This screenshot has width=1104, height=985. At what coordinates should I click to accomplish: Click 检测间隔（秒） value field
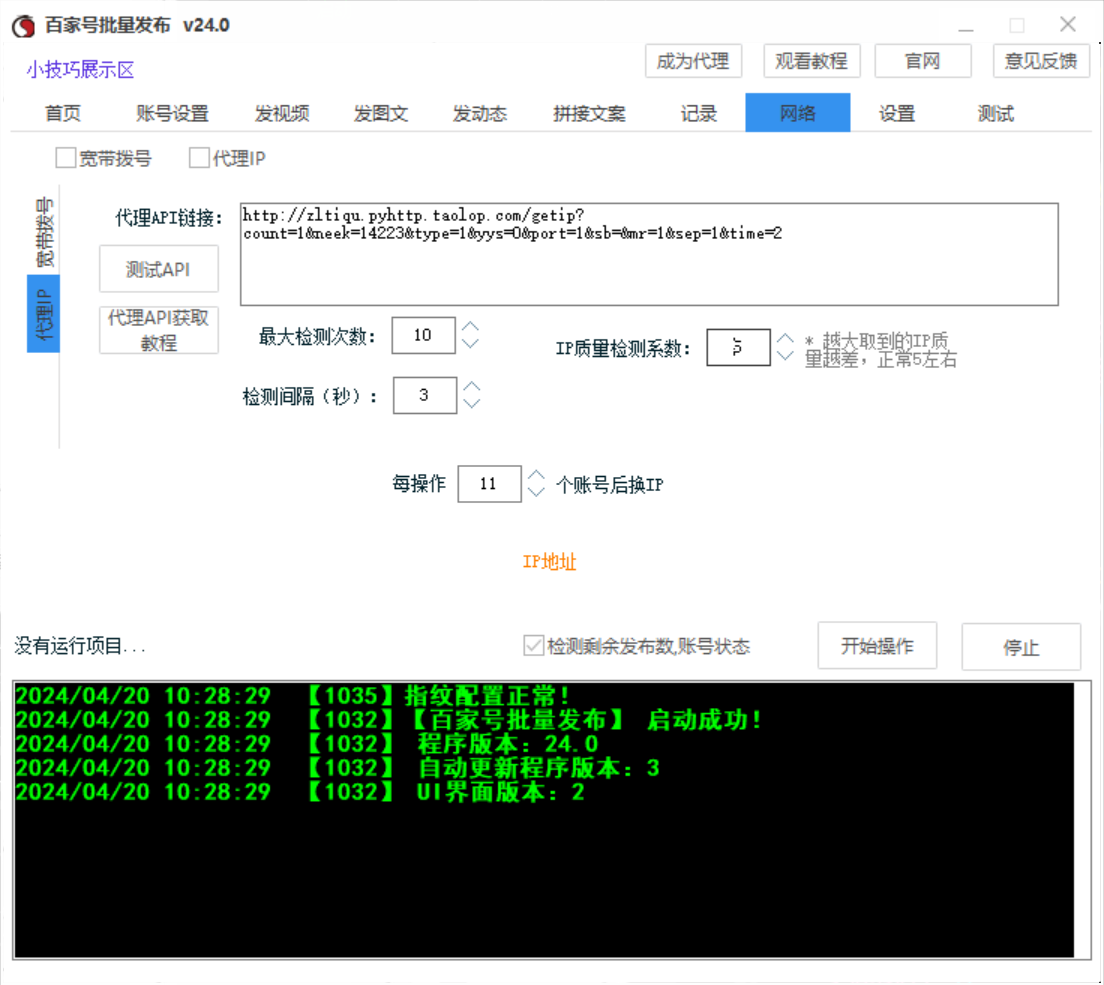(425, 395)
